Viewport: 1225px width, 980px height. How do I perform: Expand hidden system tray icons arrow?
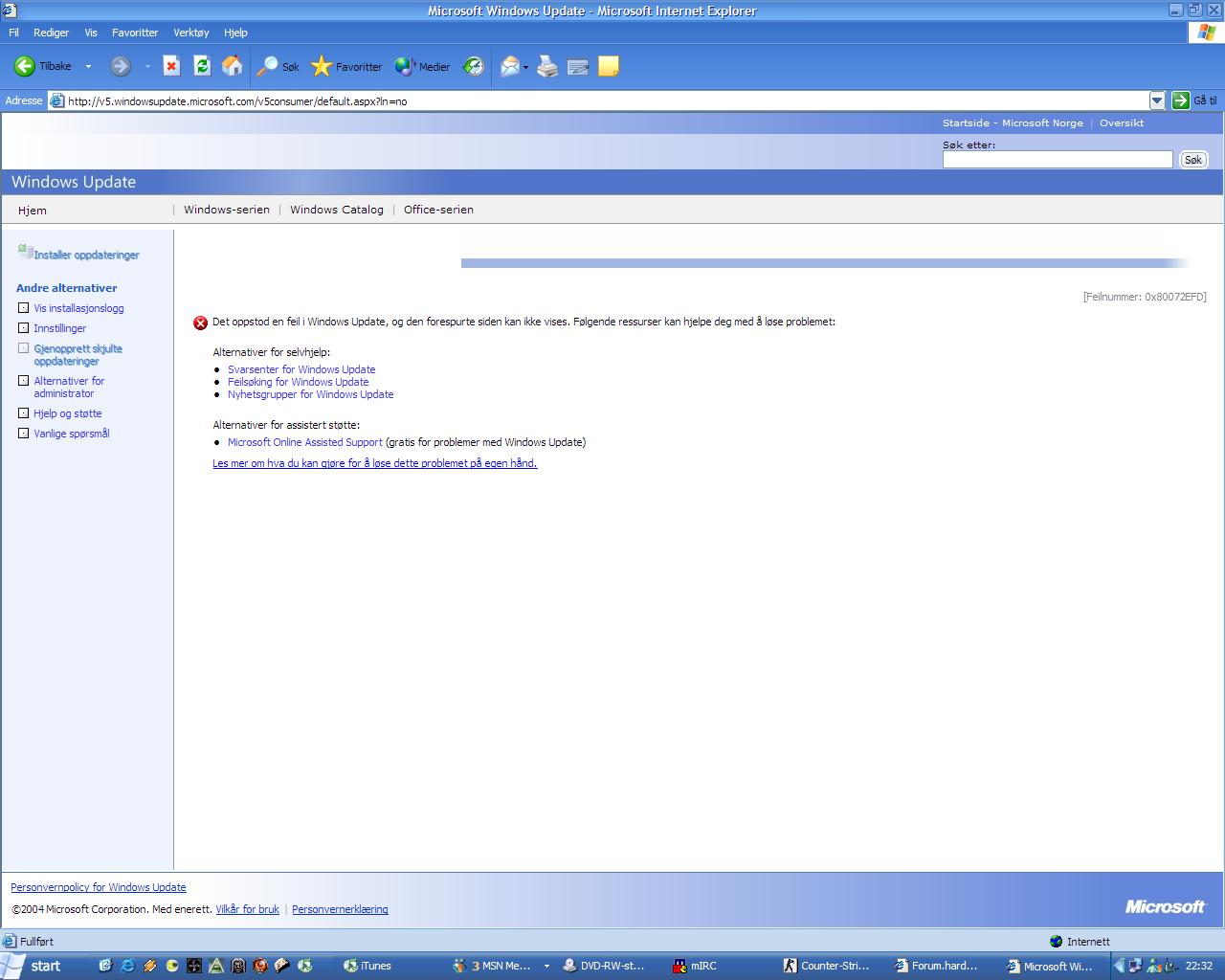coord(1119,966)
